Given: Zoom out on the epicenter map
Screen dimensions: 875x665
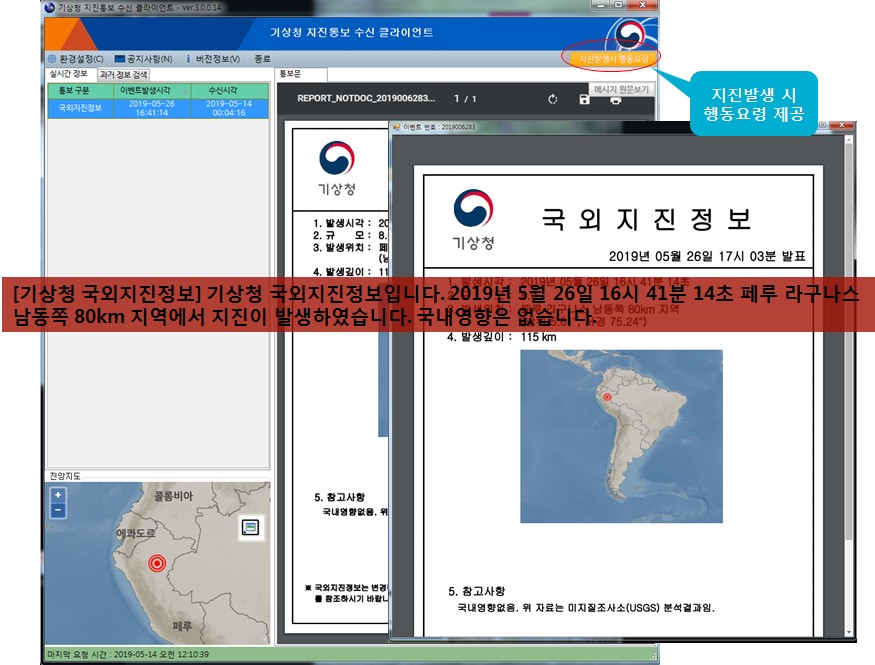Looking at the screenshot, I should coord(58,510).
